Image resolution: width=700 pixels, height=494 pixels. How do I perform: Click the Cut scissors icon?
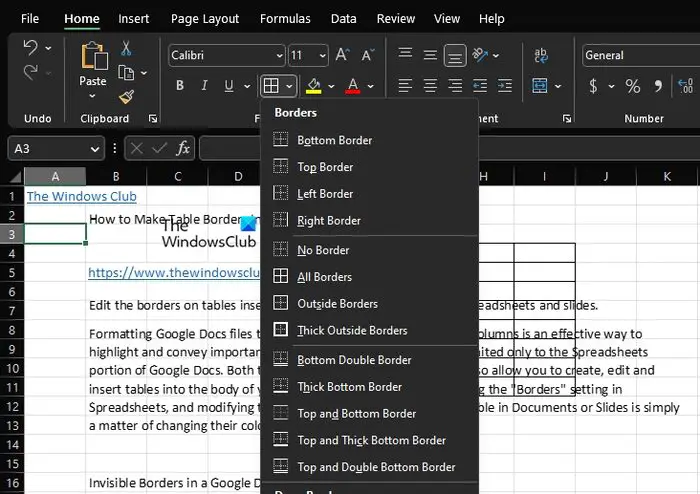[126, 48]
